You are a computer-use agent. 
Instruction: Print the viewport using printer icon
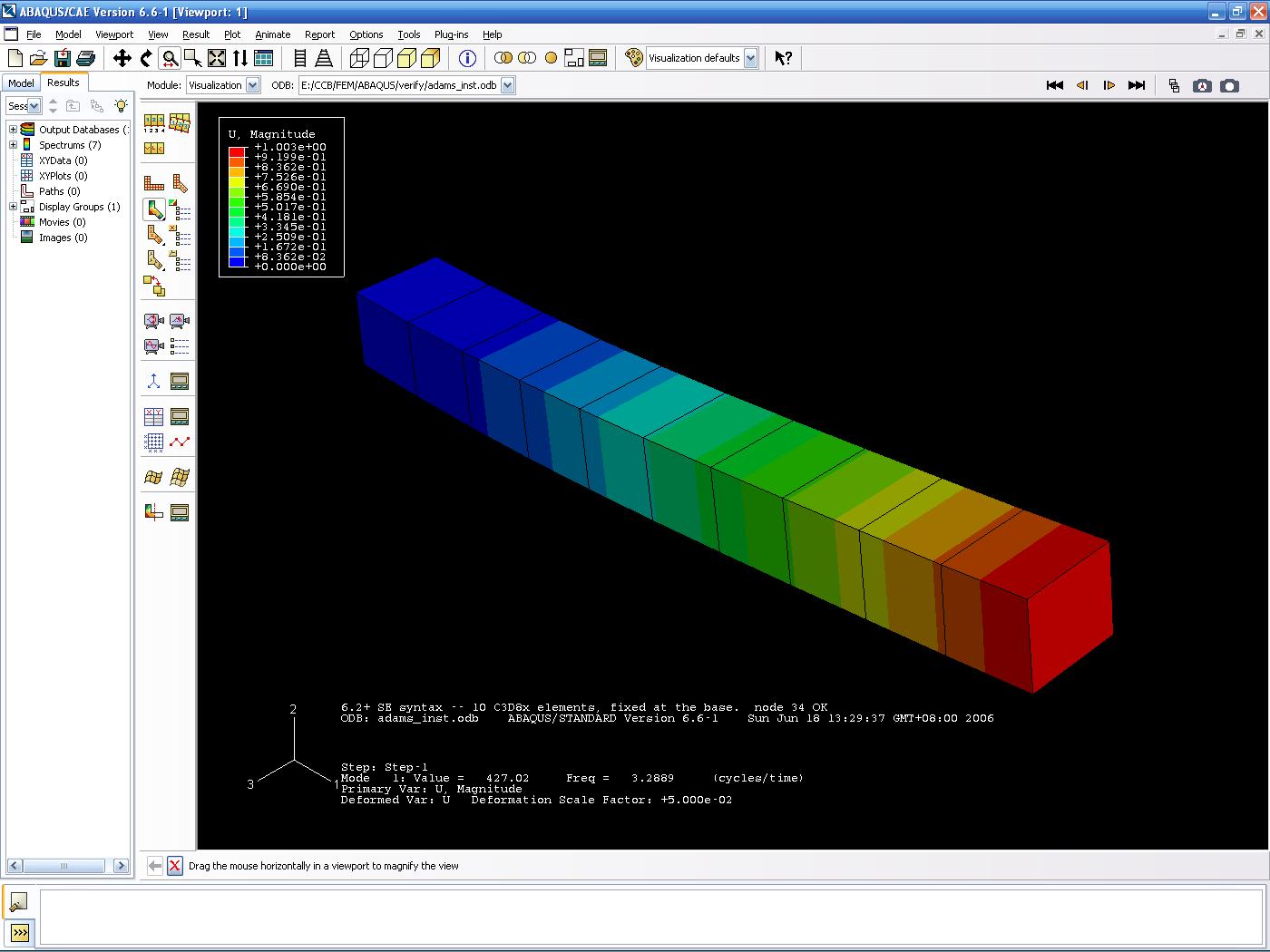(x=86, y=59)
